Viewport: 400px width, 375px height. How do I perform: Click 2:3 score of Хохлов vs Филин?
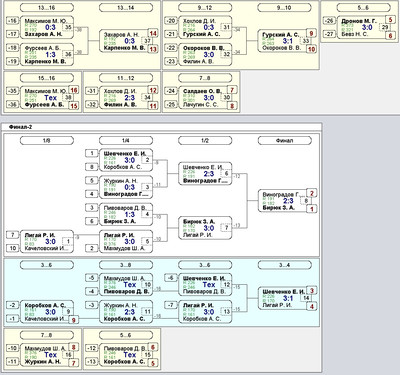130,98
